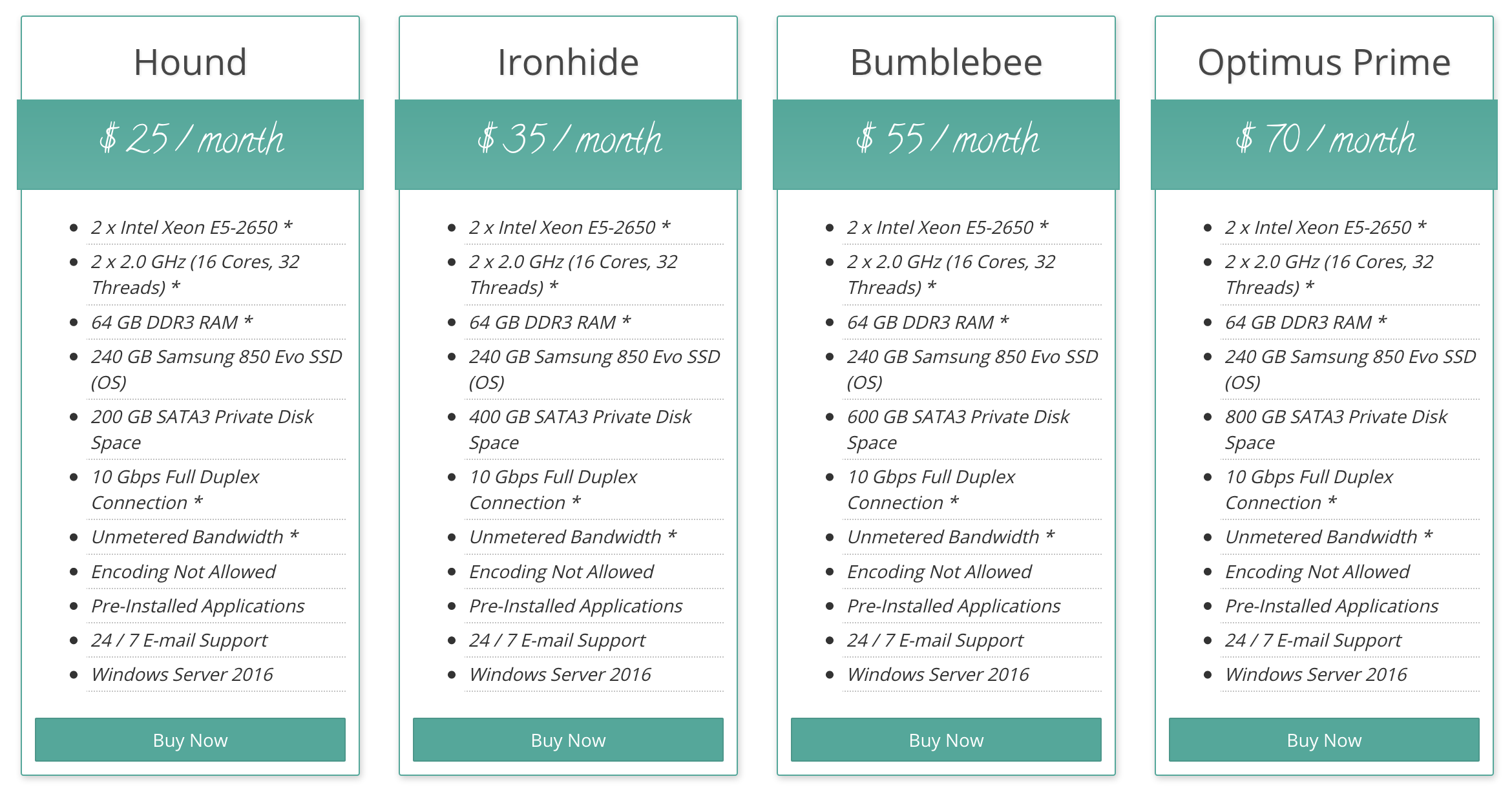Click Hound's 200 GB SATA3 disk space item
Screen dimensions: 1512x792
coord(202,429)
